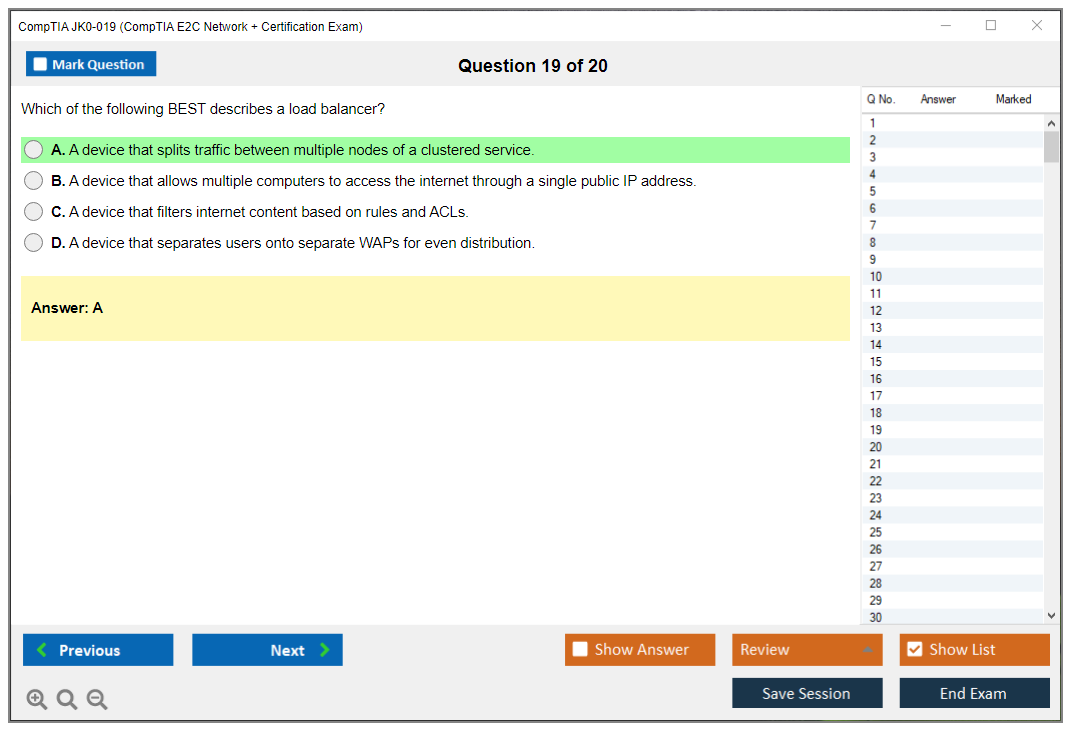Image resolution: width=1075 pixels, height=735 pixels.
Task: Go to the Previous question
Action: (98, 650)
